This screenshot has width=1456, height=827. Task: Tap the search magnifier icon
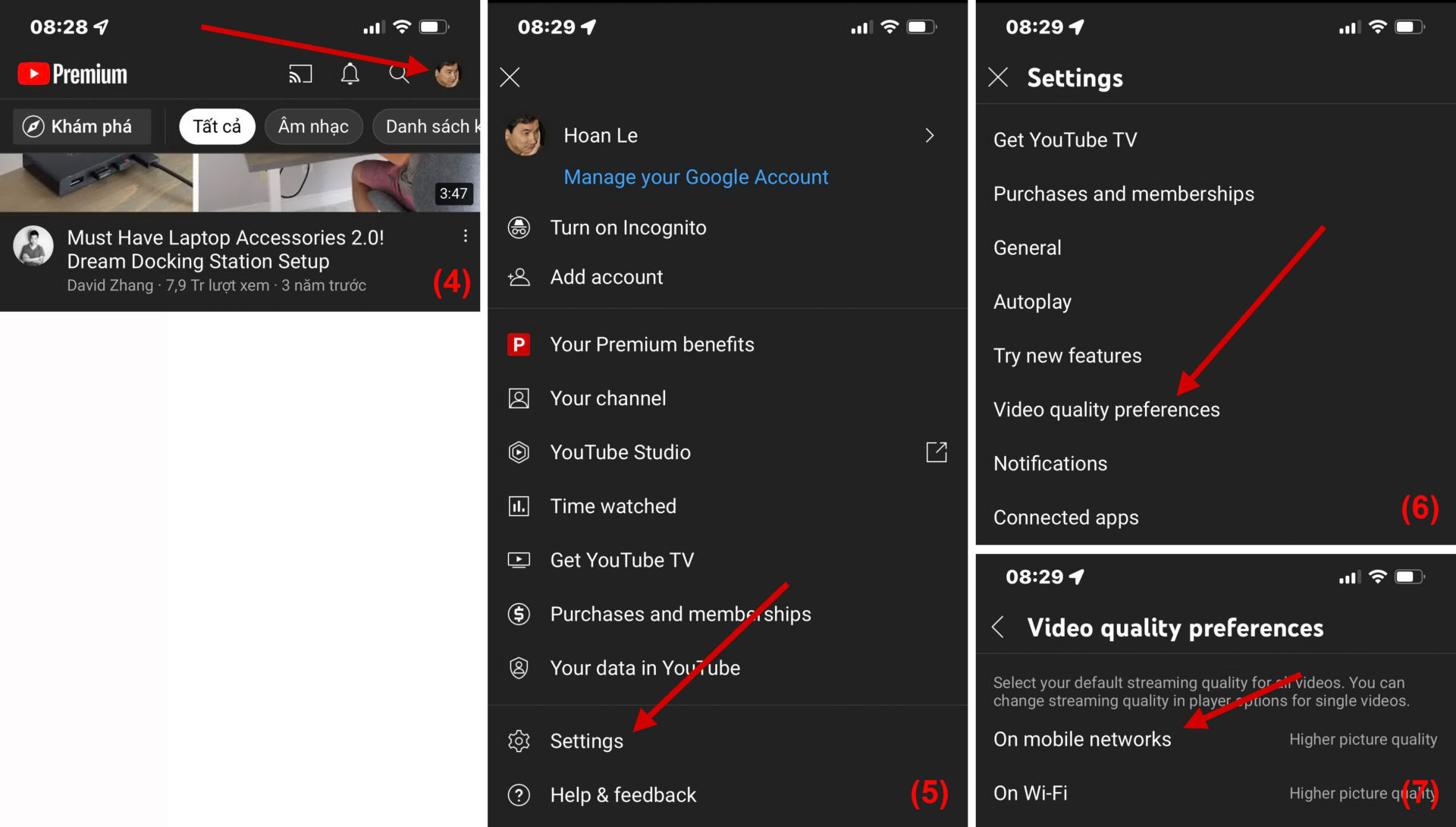tap(399, 74)
